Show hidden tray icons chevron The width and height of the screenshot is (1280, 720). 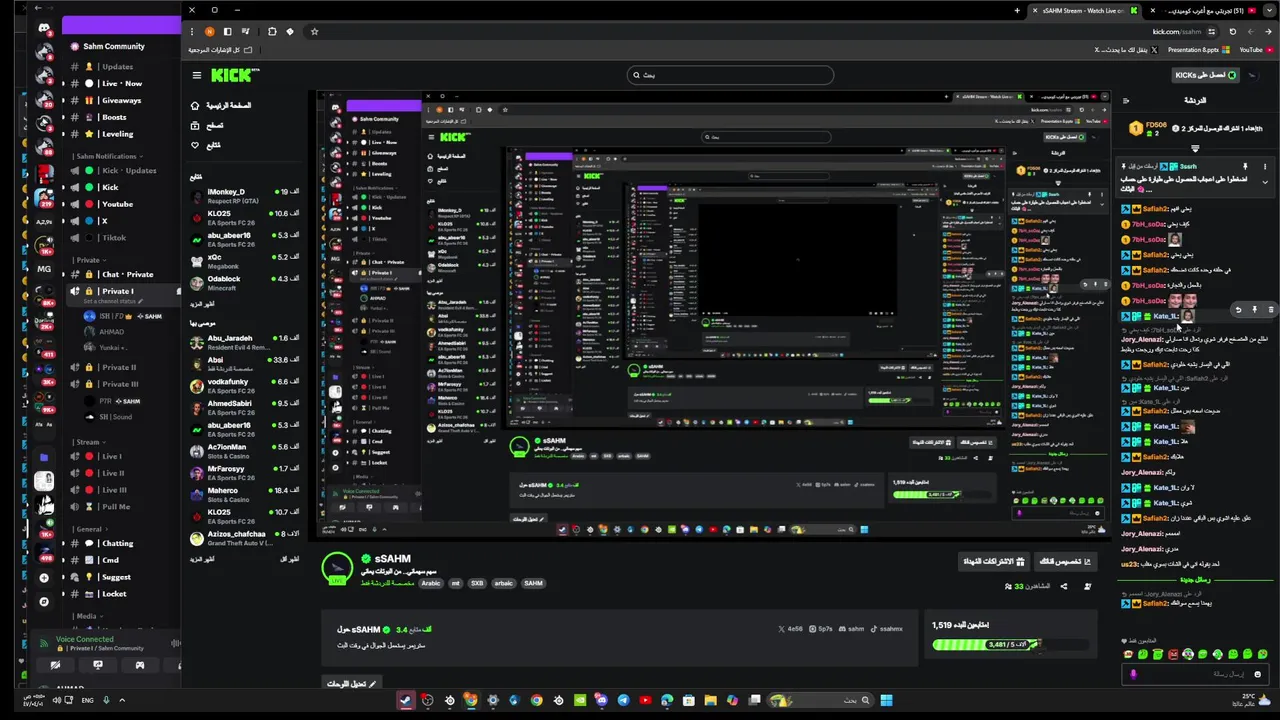[x=122, y=700]
